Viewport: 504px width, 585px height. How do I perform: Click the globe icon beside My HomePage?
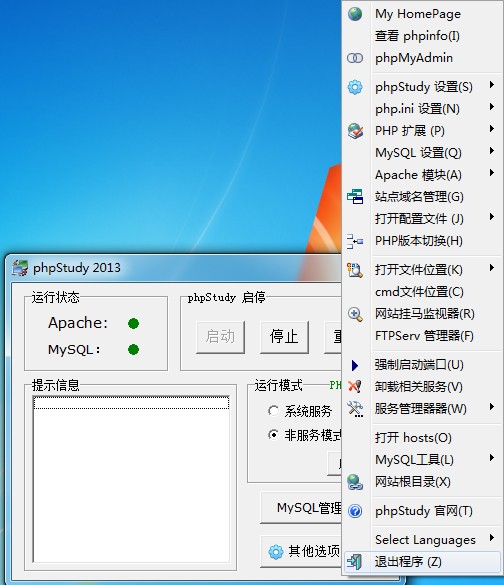pos(355,14)
